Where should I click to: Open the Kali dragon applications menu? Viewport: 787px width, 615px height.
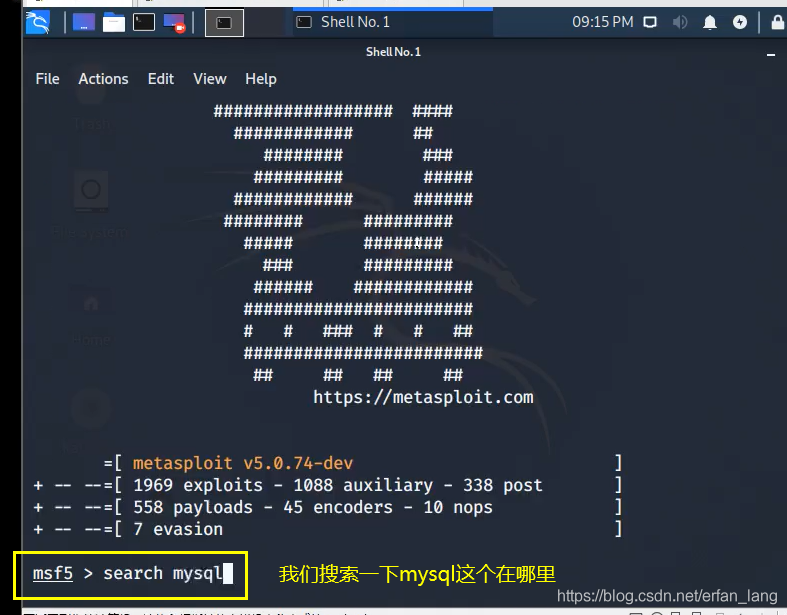coord(38,23)
